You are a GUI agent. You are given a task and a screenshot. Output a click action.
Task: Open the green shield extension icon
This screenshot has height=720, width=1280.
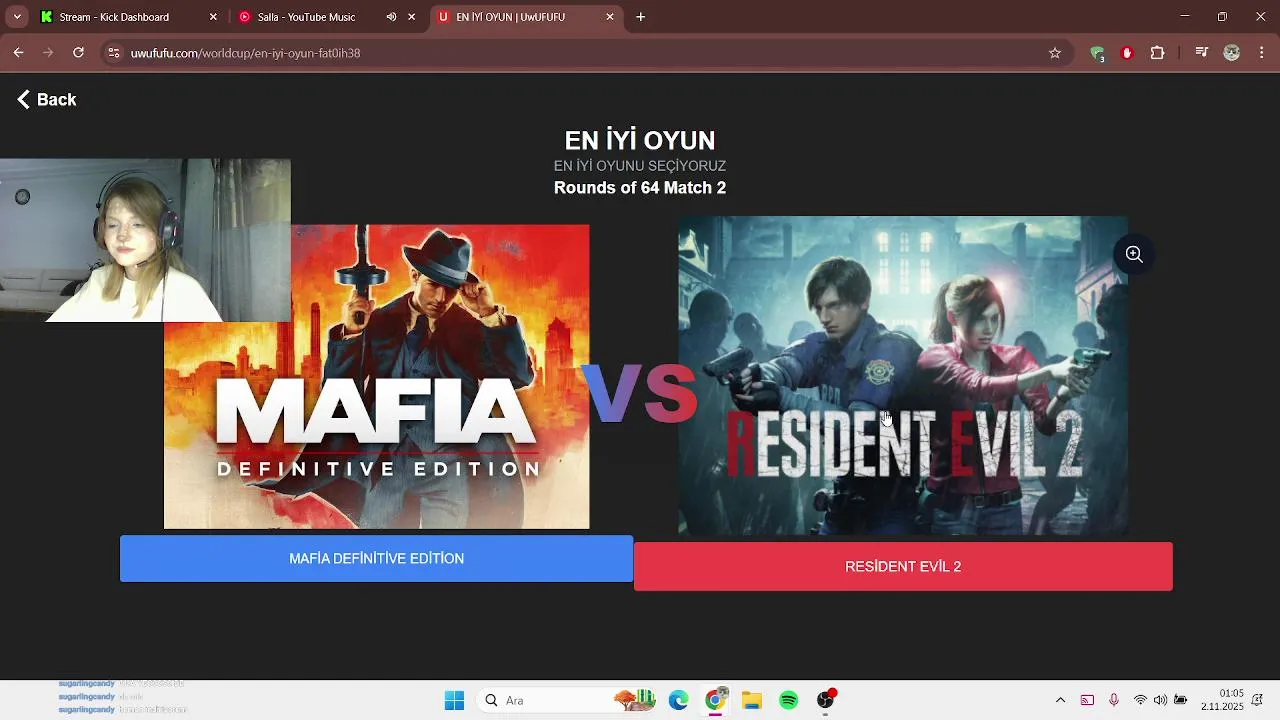point(1098,53)
